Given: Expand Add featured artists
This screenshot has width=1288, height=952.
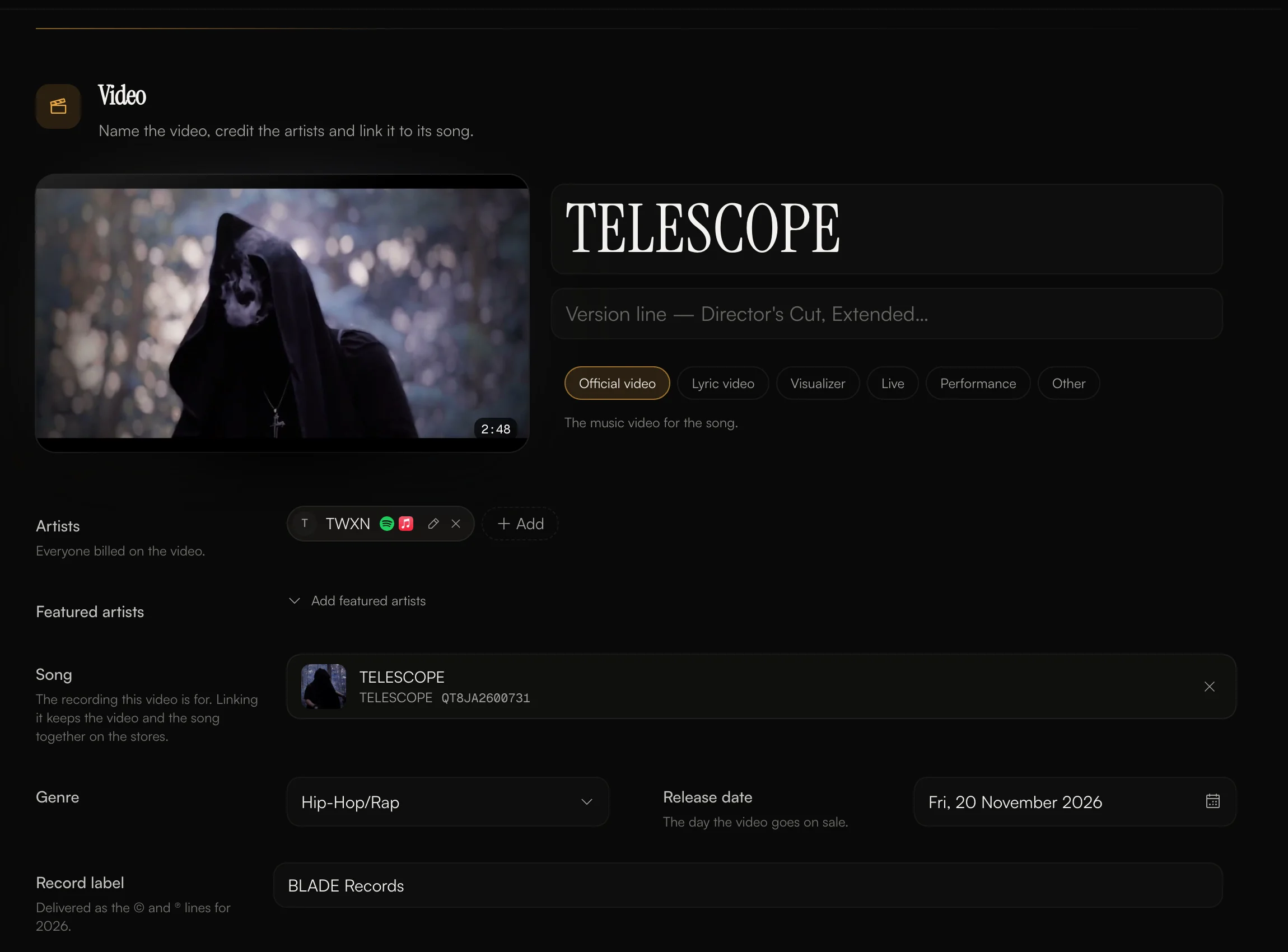Looking at the screenshot, I should tap(358, 600).
